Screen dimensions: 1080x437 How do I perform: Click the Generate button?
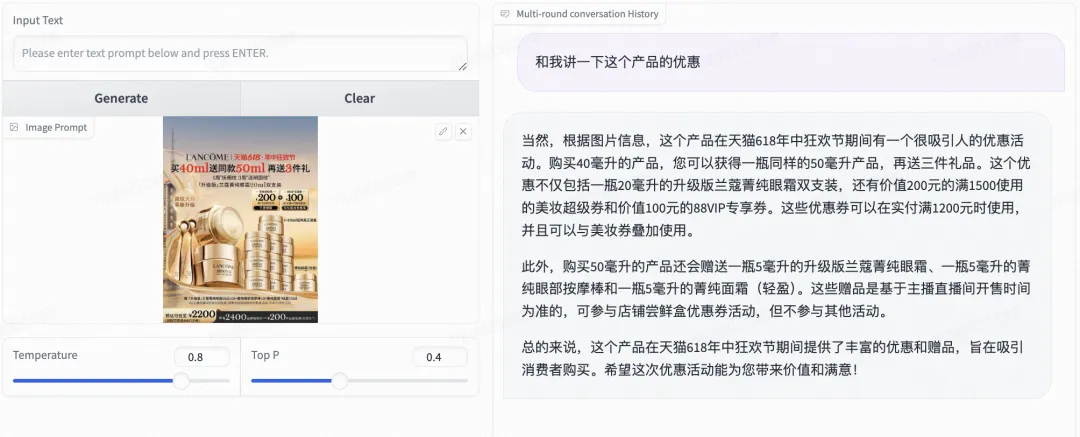121,98
